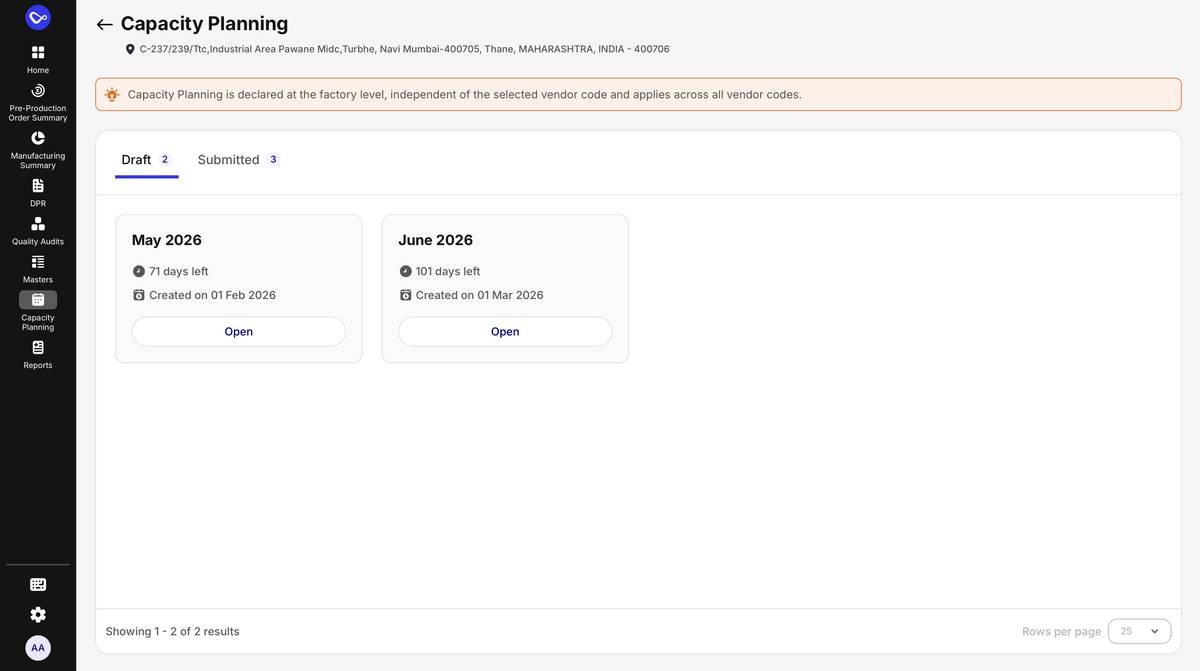Click "Created on 01 Feb 2026" text
Screen dimensions: 1200x671
point(213,295)
